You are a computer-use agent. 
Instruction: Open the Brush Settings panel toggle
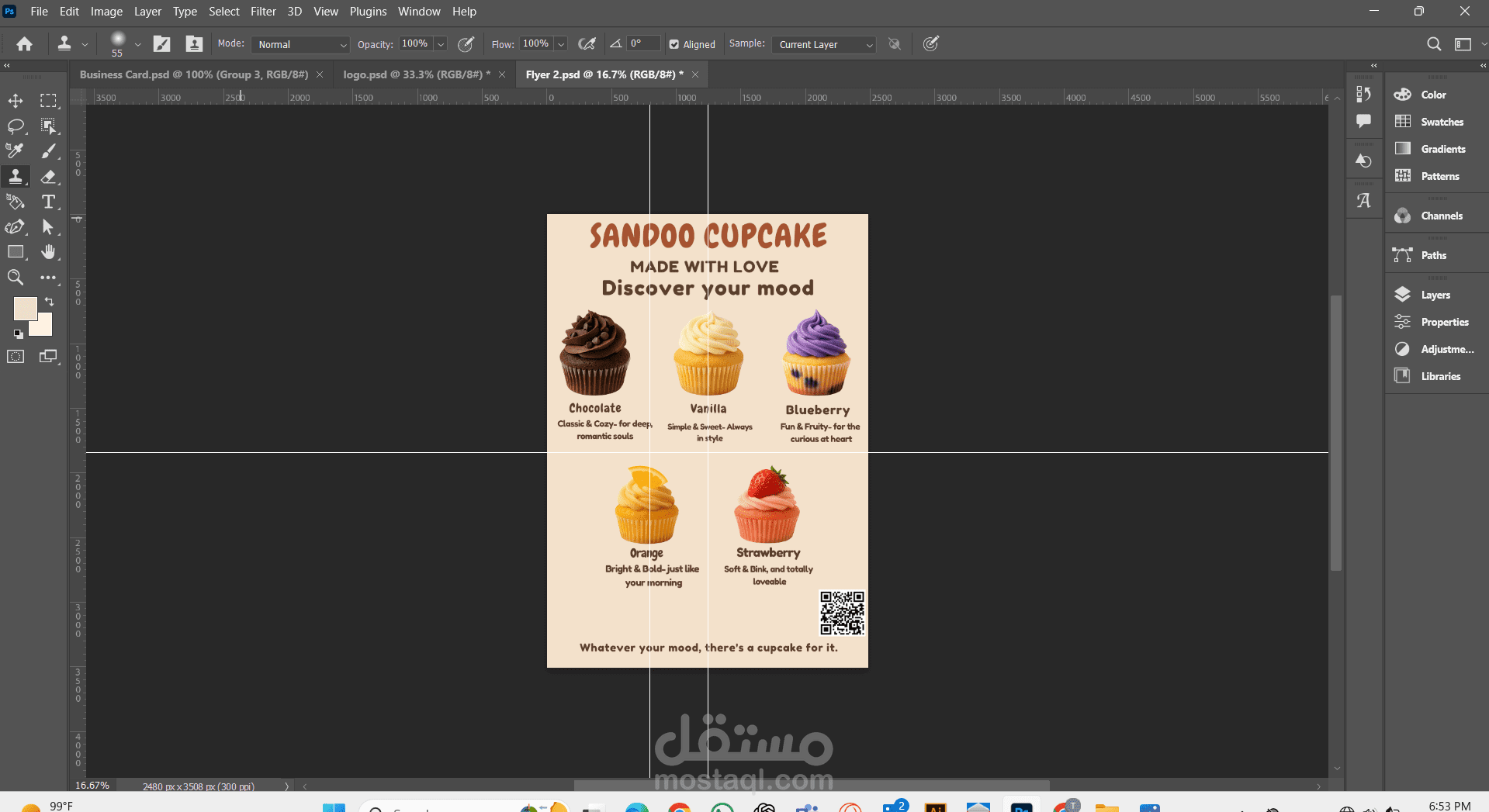(161, 44)
